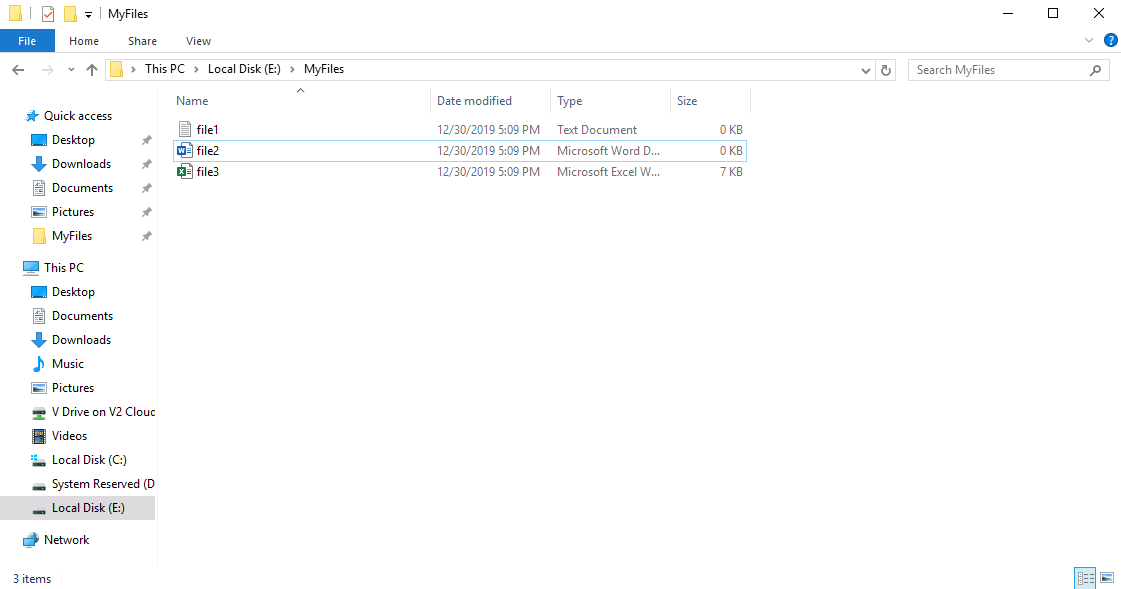Open recent locations dropdown arrow

tap(71, 69)
